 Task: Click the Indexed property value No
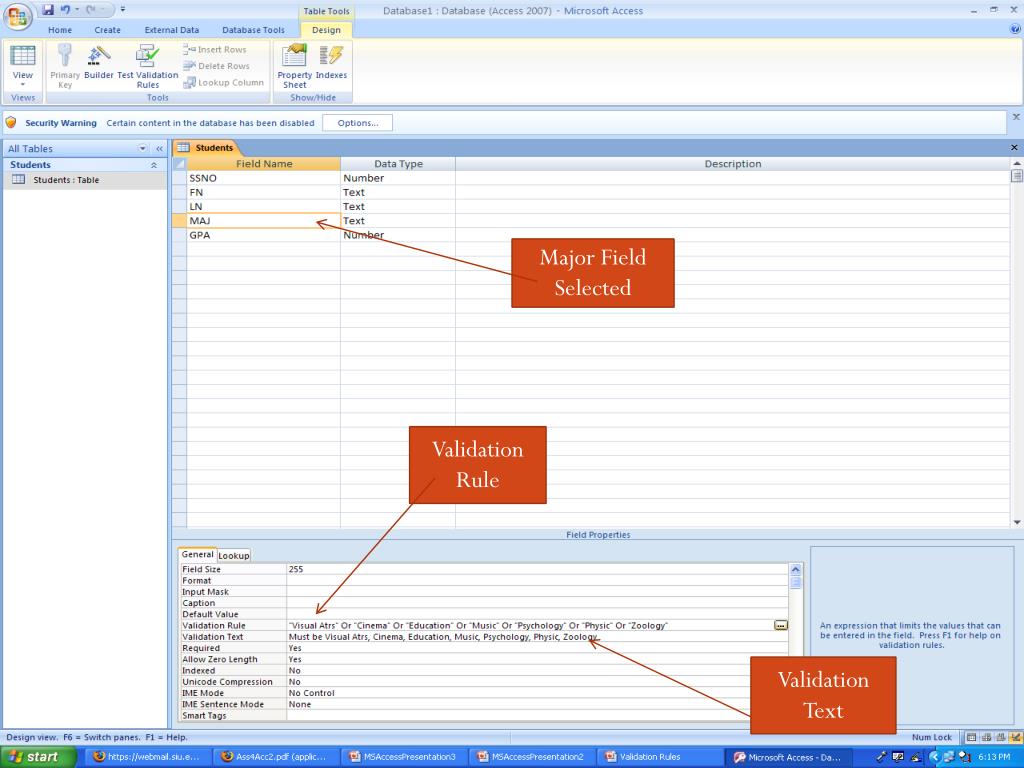coord(537,671)
